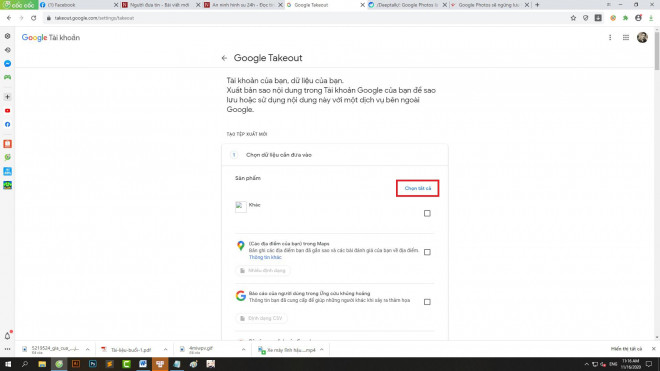Open the game controller icon in sidebar
This screenshot has width=660, height=371.
pos(8,77)
